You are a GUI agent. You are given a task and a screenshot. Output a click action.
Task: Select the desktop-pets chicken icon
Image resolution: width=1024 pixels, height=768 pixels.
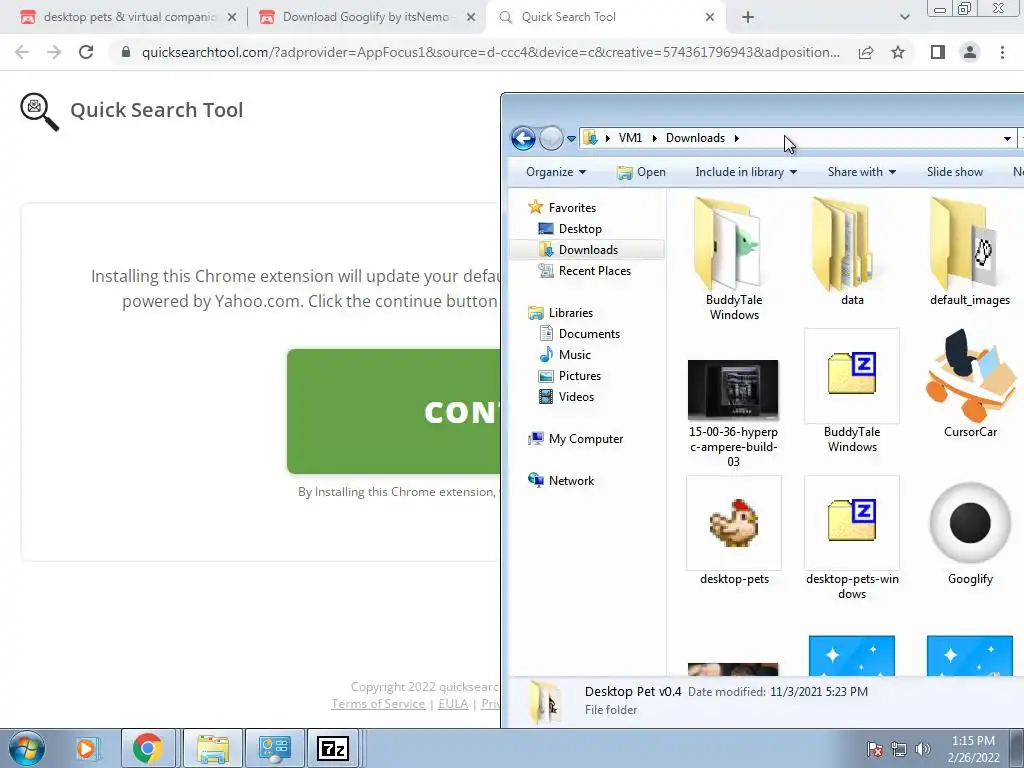tap(733, 522)
